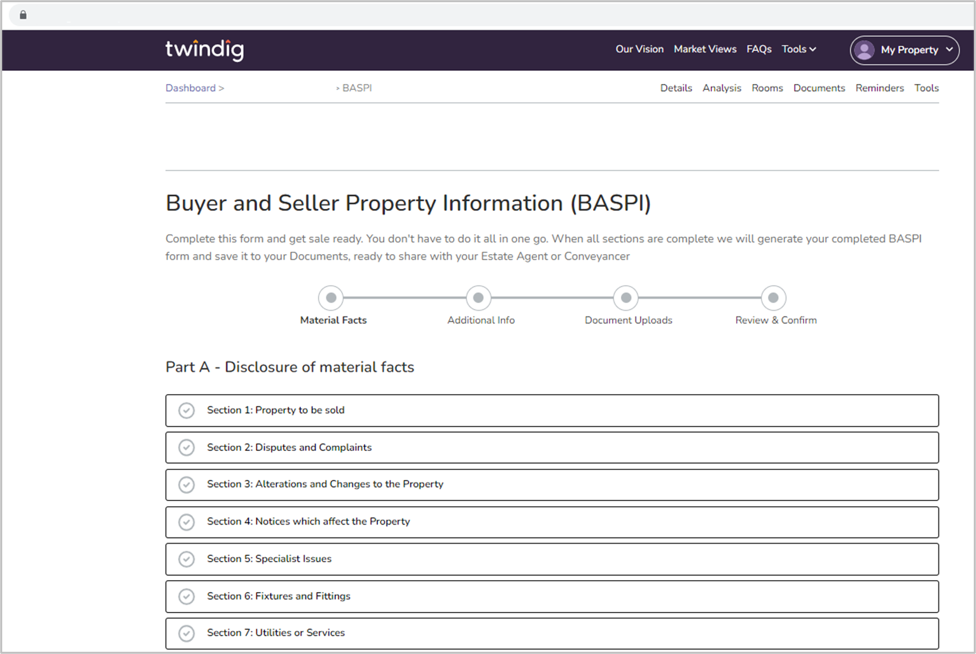Select the Document Uploads step circle

tap(626, 297)
